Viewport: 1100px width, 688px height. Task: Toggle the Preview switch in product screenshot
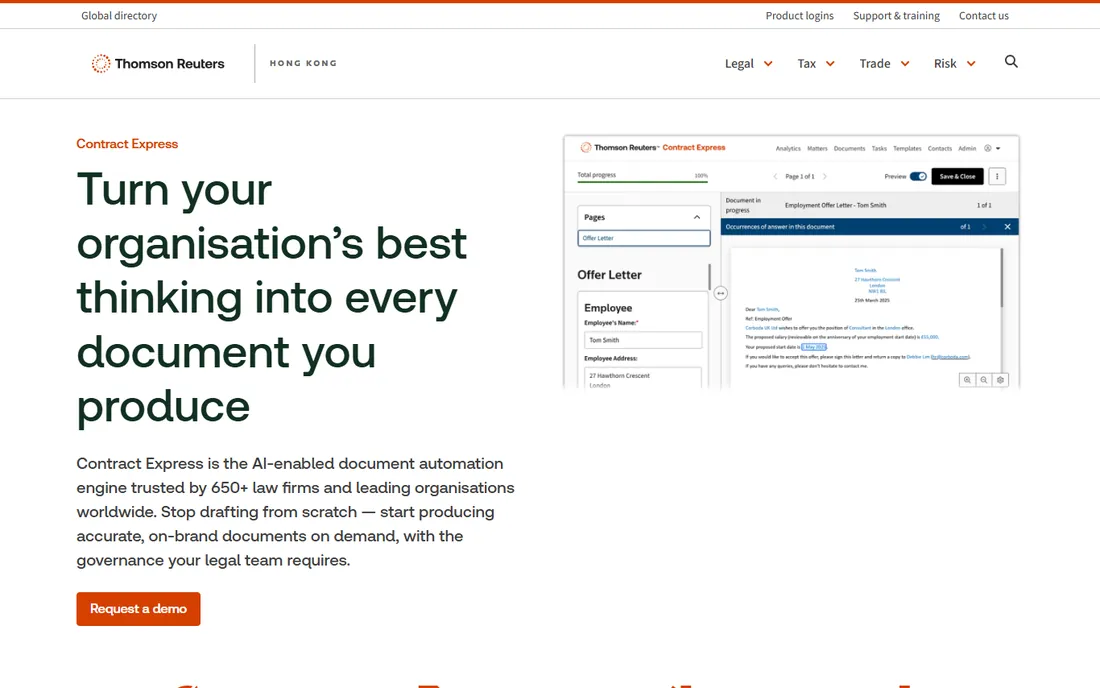coord(918,176)
